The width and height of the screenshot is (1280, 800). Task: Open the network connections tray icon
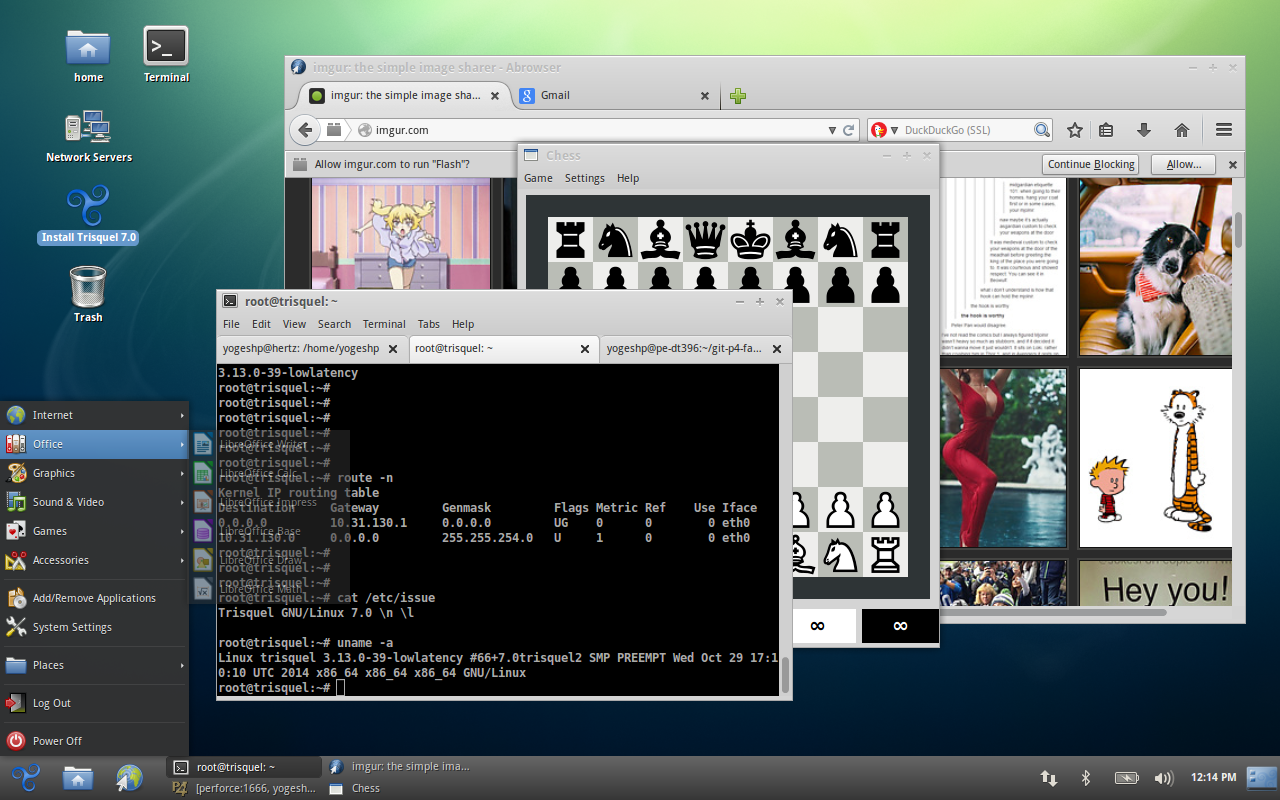click(1049, 778)
